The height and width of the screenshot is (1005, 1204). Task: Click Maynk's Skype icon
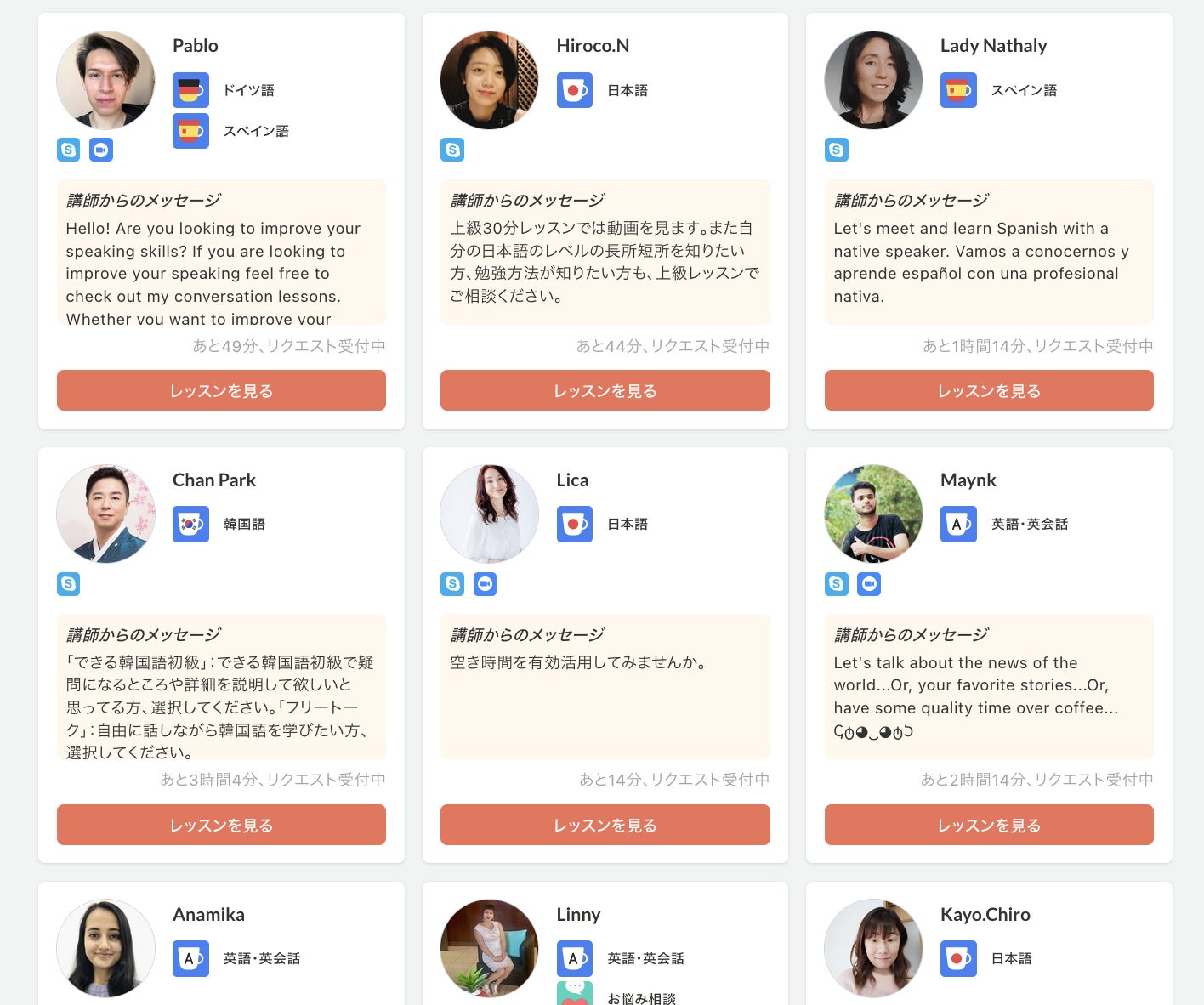[837, 584]
